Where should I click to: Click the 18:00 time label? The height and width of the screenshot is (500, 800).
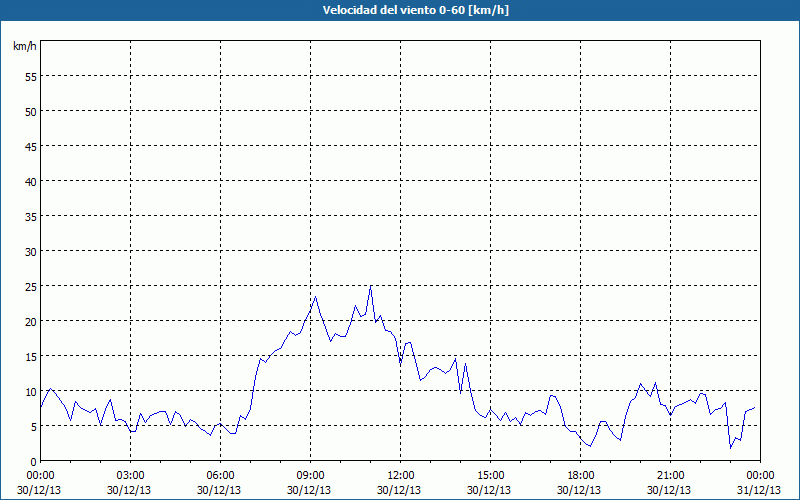tap(580, 476)
